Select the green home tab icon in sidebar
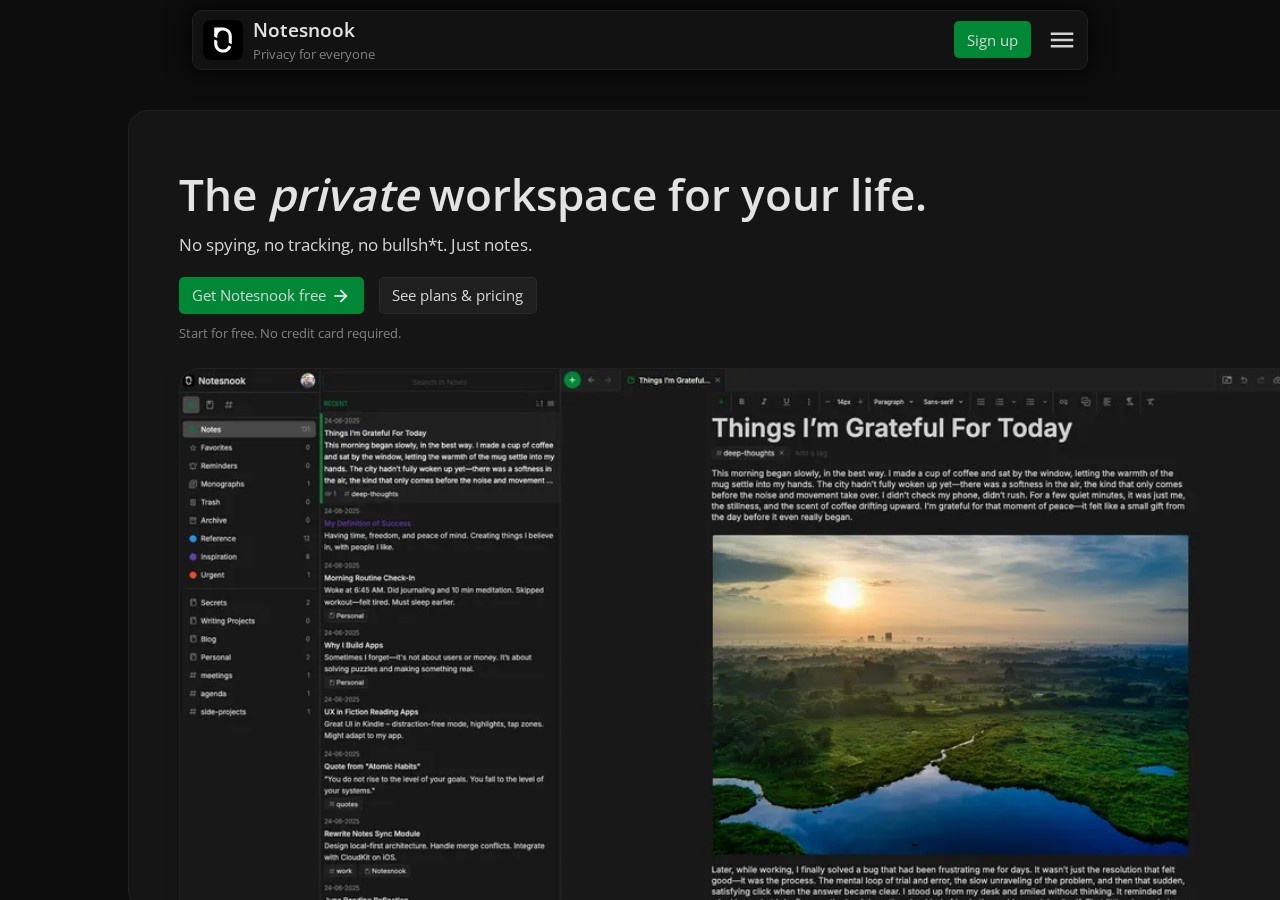This screenshot has height=900, width=1280. coord(191,405)
